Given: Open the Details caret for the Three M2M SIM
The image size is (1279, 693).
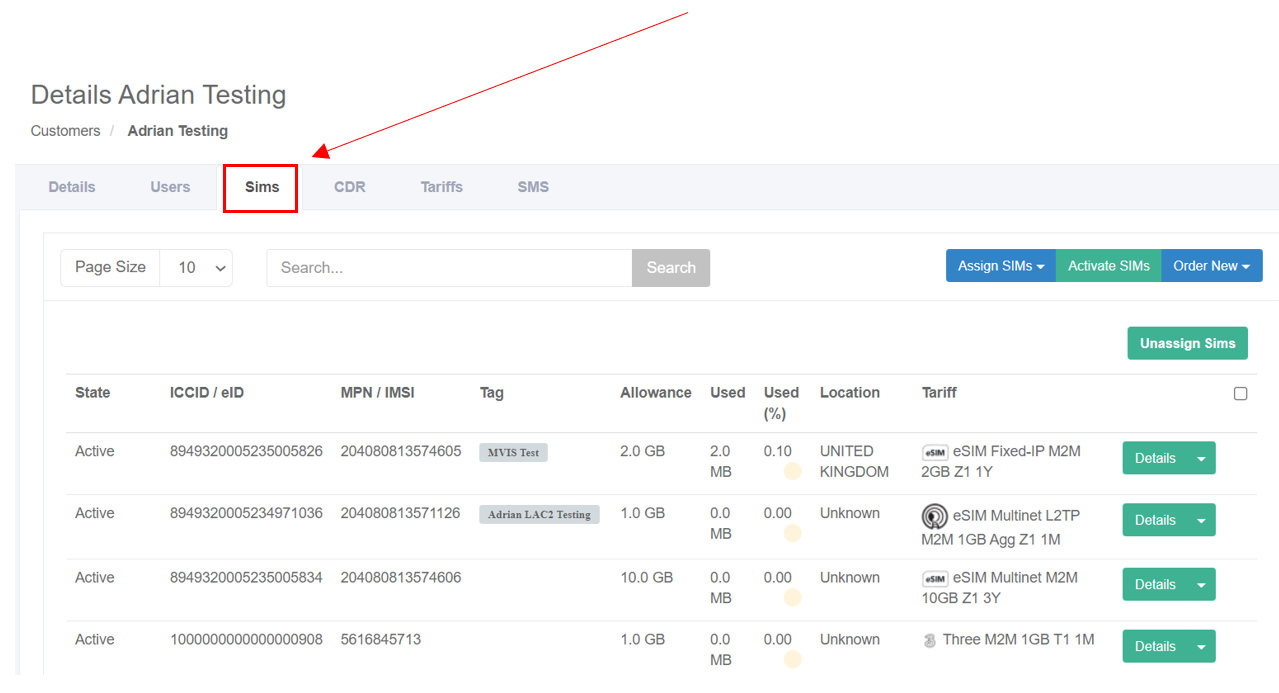Looking at the screenshot, I should pyautogui.click(x=1201, y=646).
